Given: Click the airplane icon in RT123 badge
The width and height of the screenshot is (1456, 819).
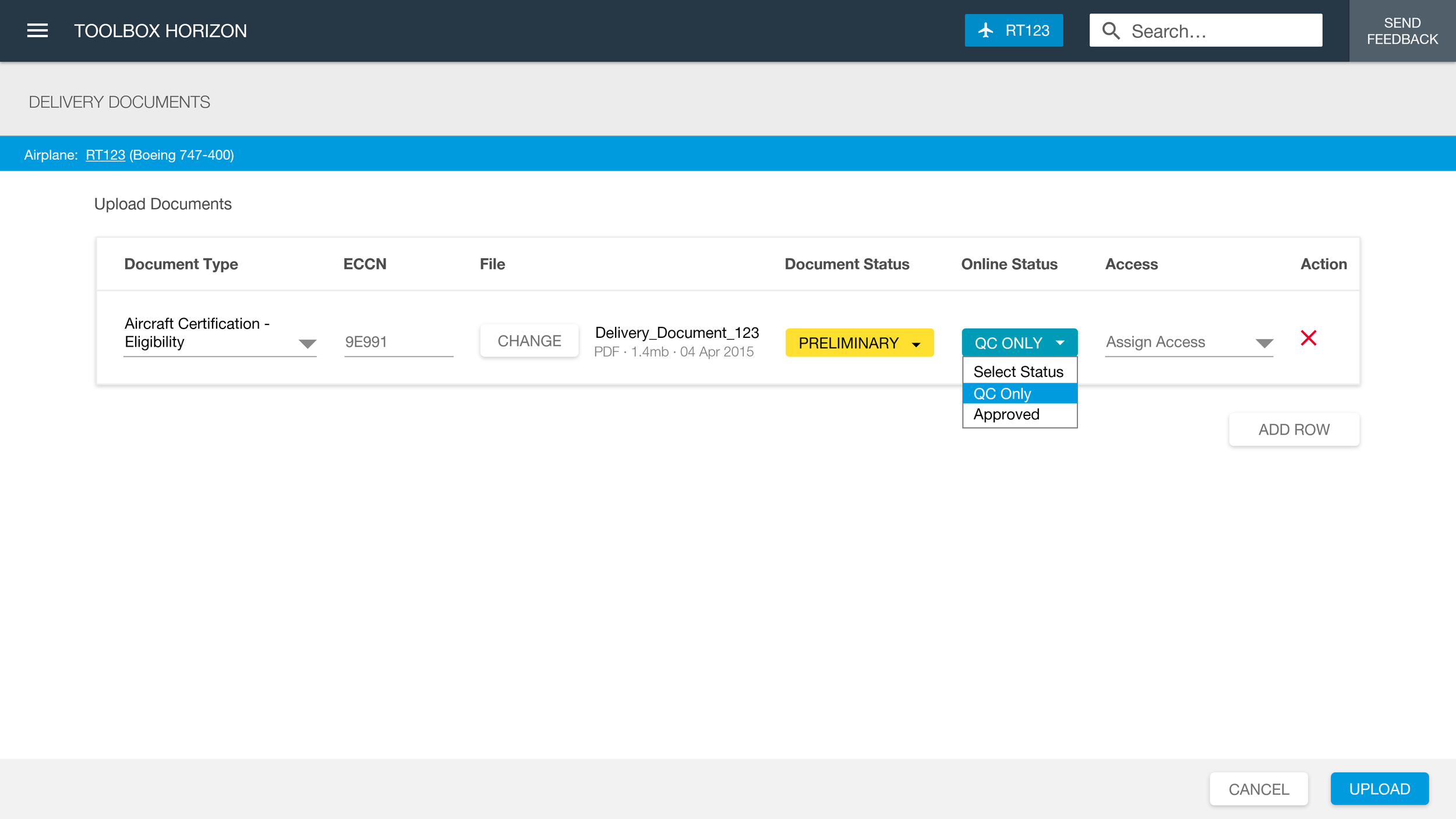Looking at the screenshot, I should pos(985,30).
